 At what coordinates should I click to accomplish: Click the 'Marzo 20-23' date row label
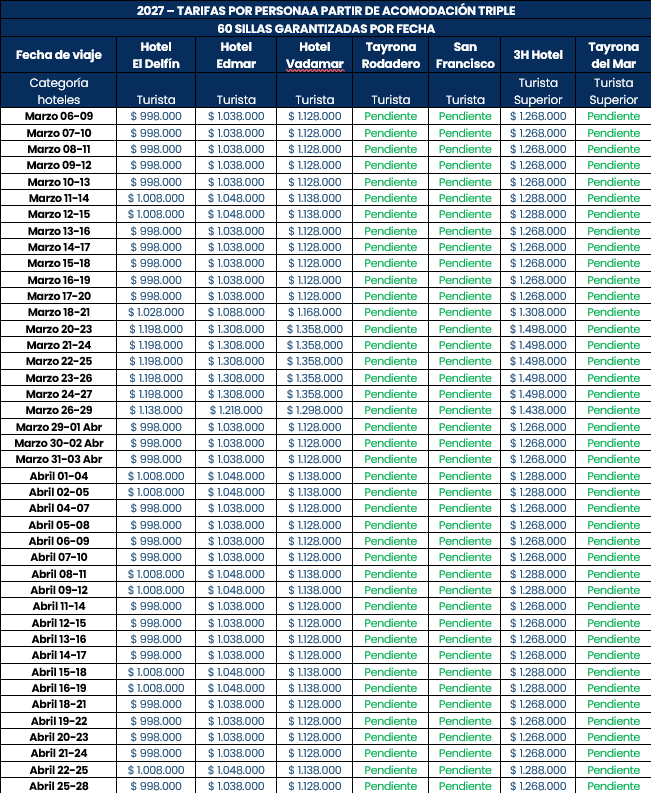(59, 329)
